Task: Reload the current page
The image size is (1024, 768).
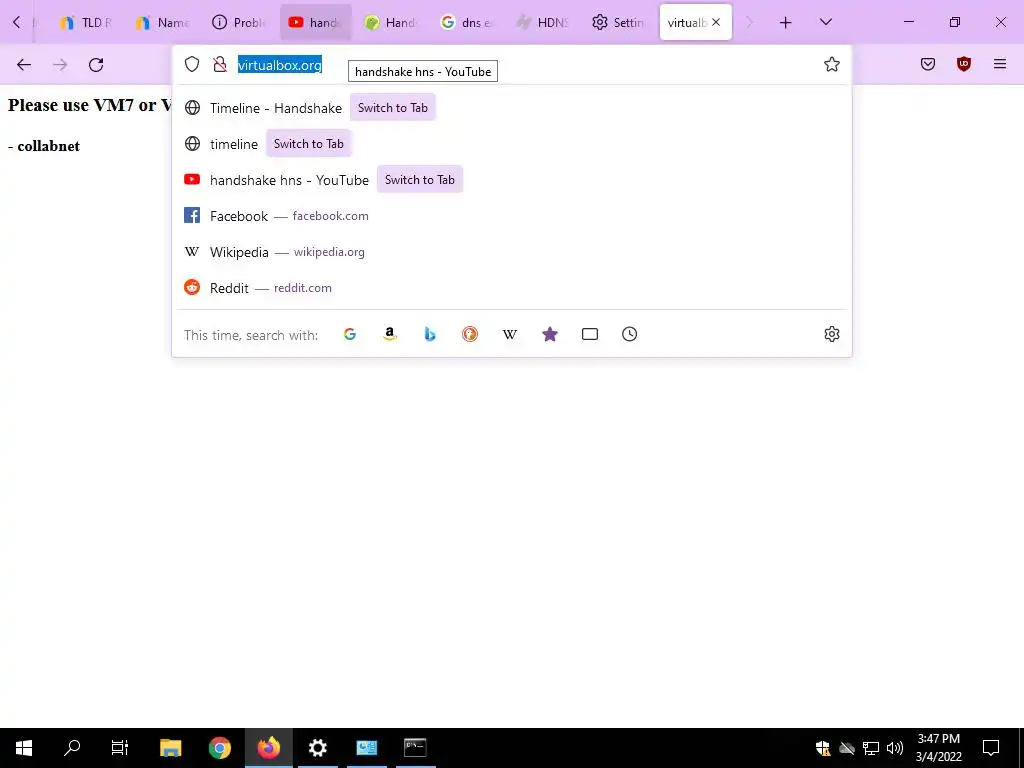Action: click(x=96, y=65)
